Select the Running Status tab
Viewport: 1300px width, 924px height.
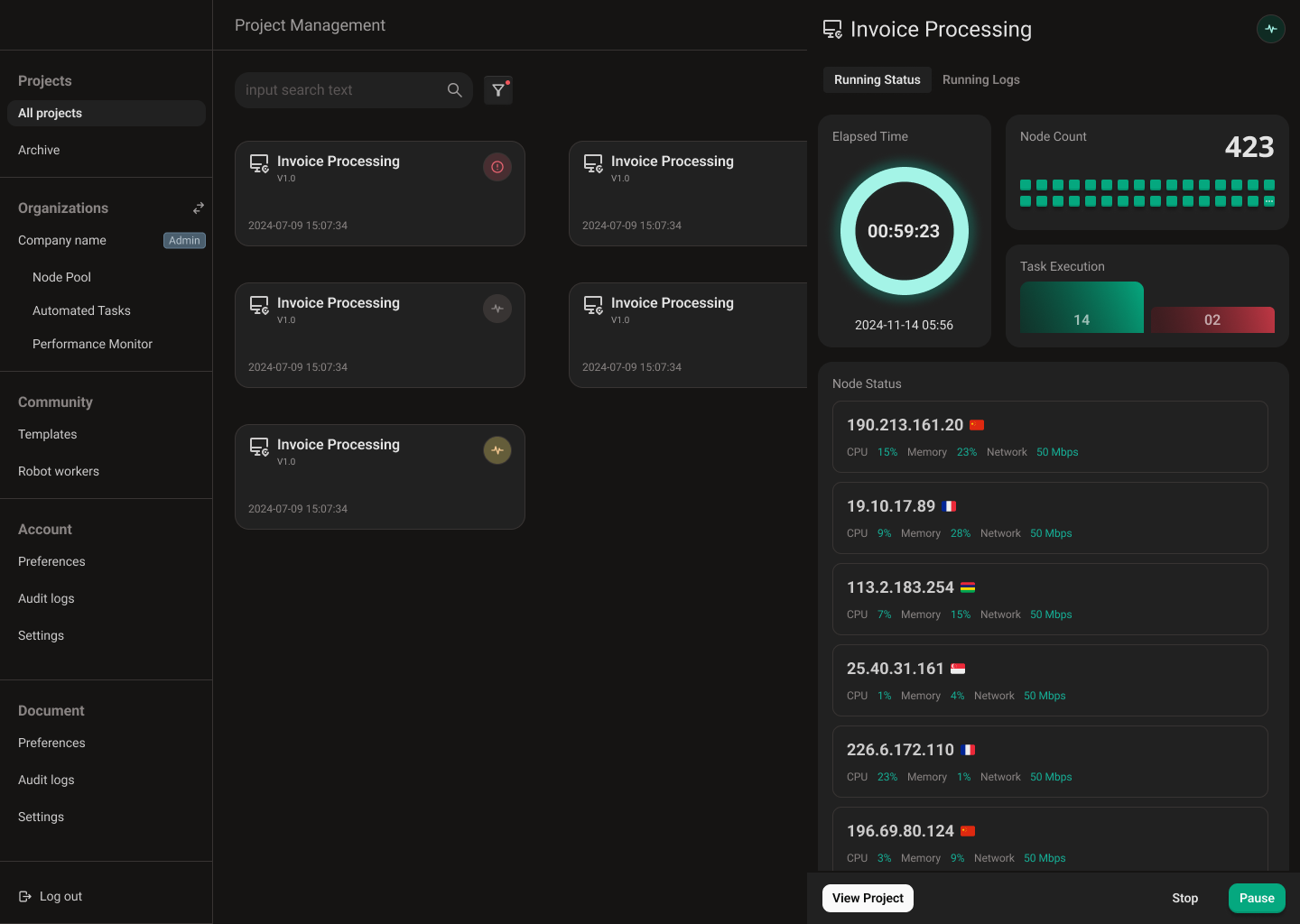pyautogui.click(x=877, y=79)
